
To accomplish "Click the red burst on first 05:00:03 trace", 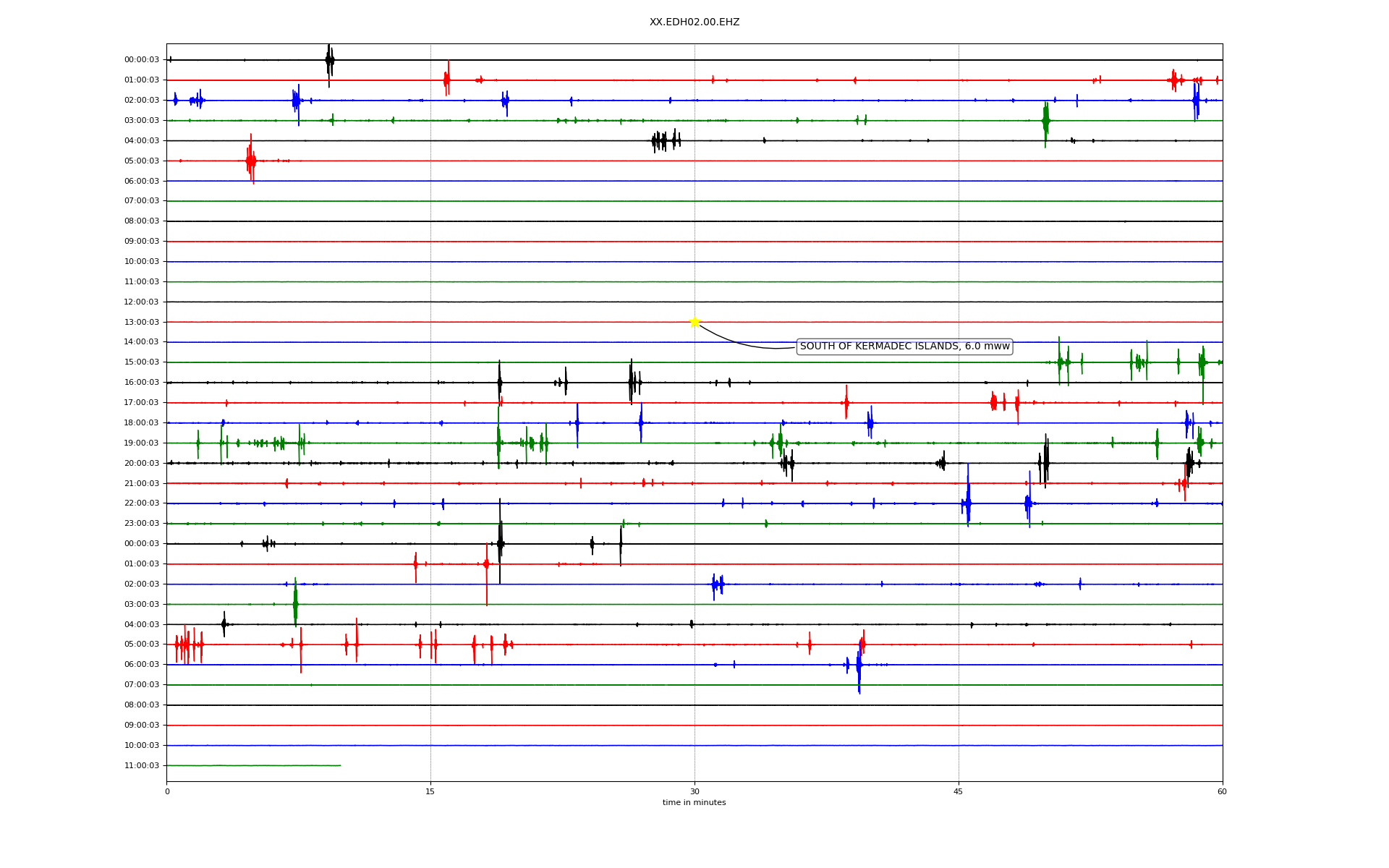I will (250, 161).
